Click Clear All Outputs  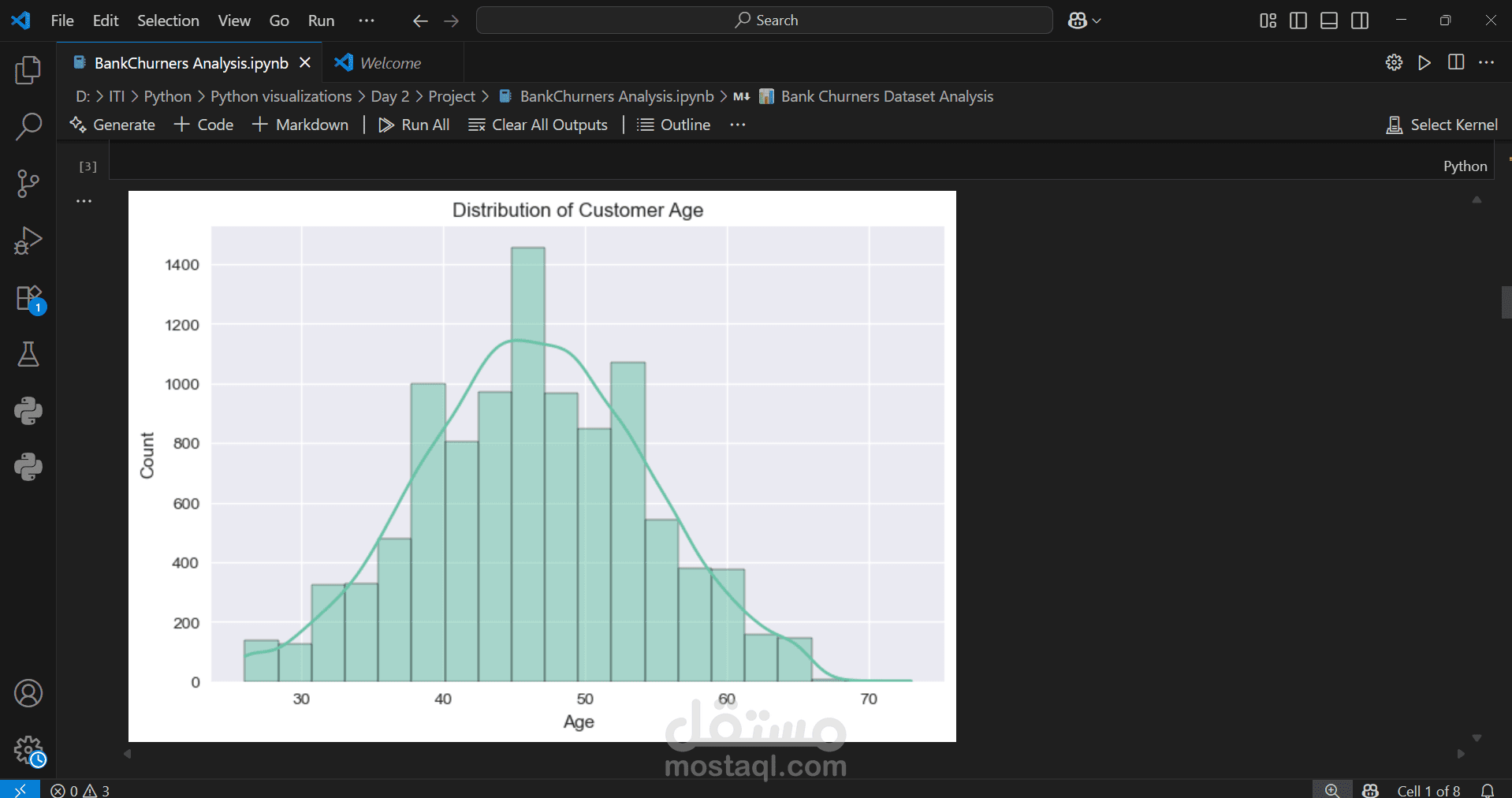click(x=538, y=125)
